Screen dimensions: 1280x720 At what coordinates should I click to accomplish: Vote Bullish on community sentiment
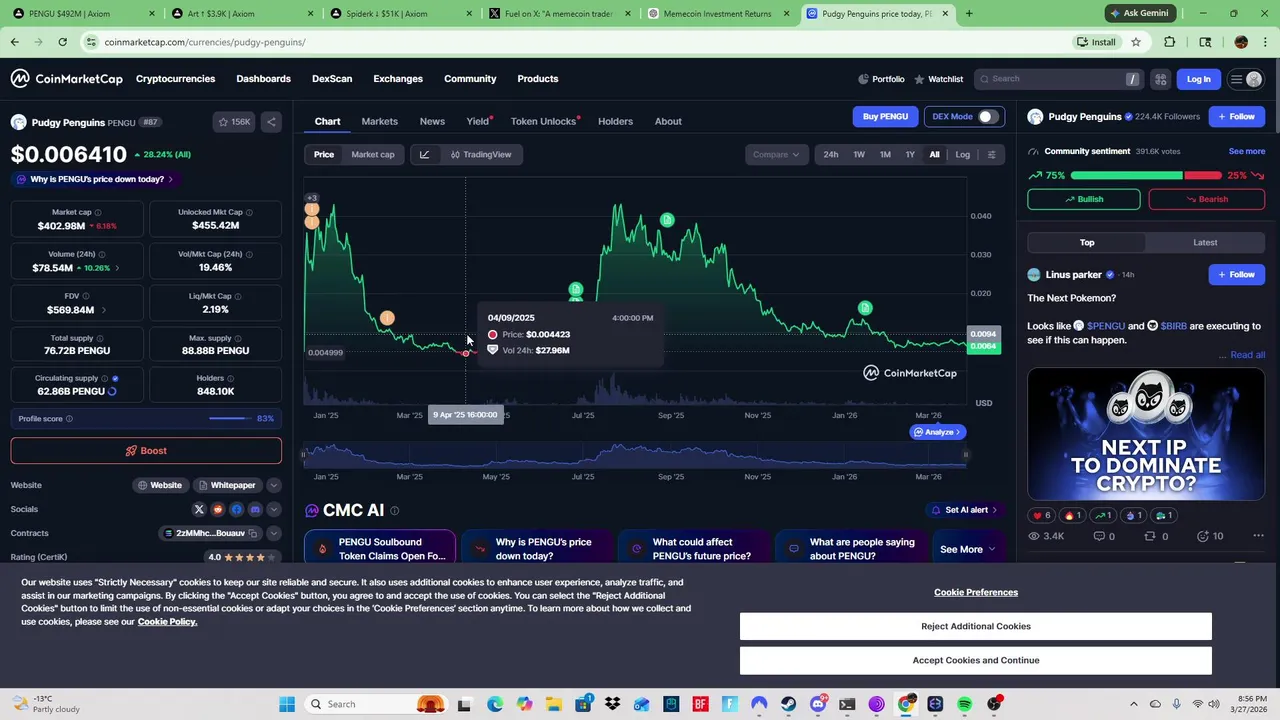click(x=1083, y=199)
